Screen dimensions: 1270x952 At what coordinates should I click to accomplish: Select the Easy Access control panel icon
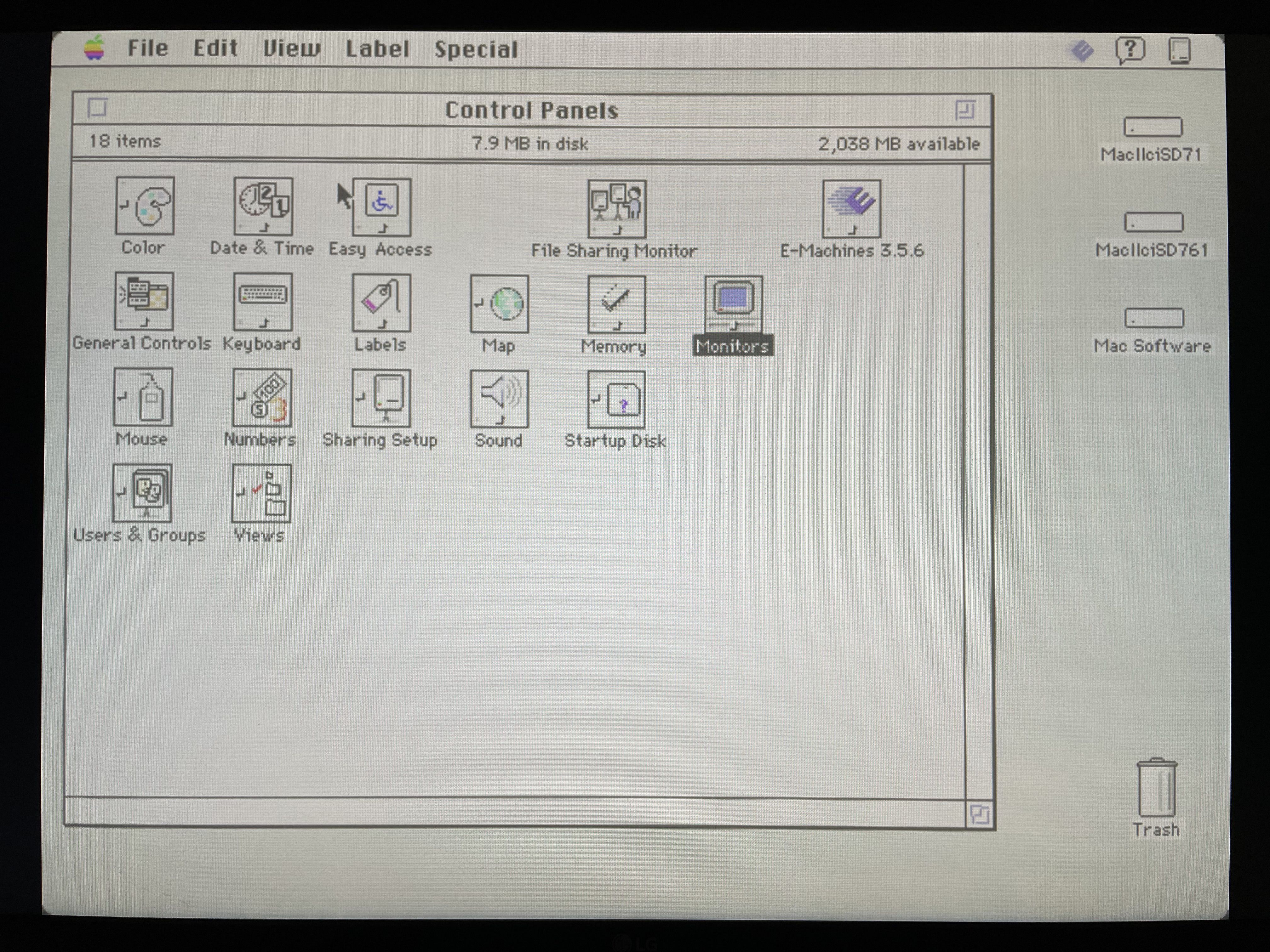click(x=381, y=207)
